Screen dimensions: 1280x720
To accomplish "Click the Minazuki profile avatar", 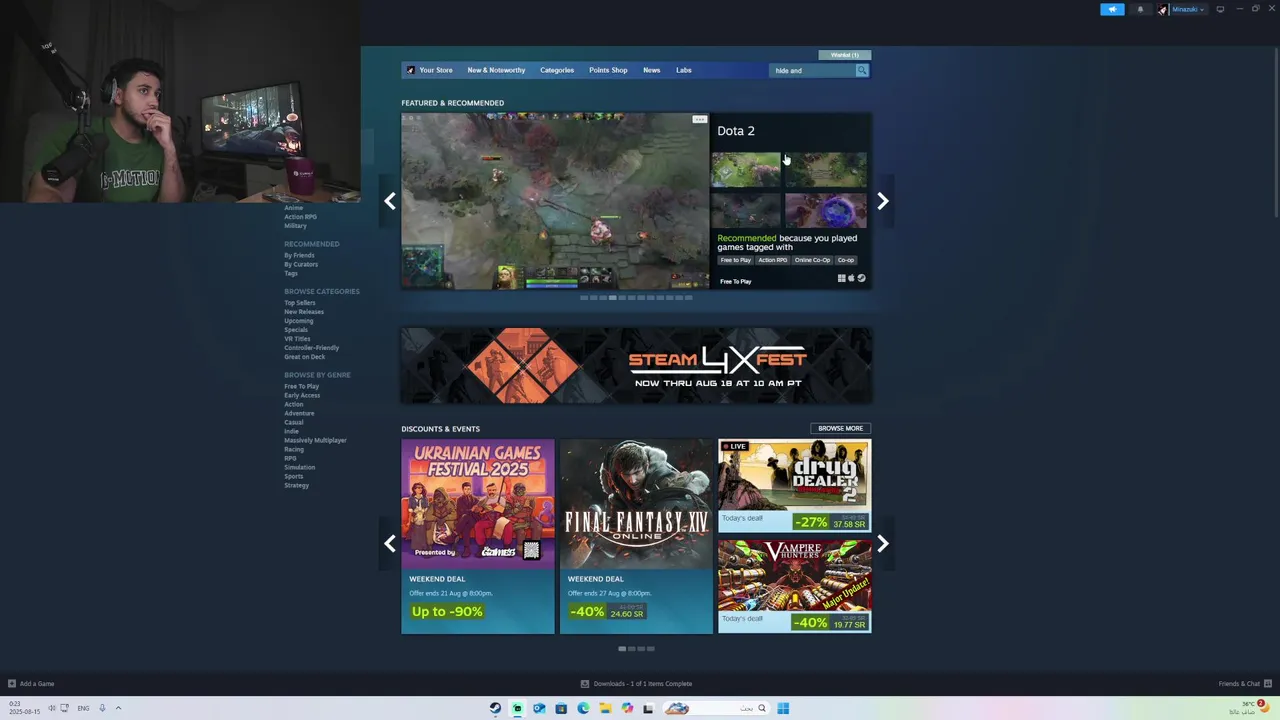I will pyautogui.click(x=1163, y=9).
